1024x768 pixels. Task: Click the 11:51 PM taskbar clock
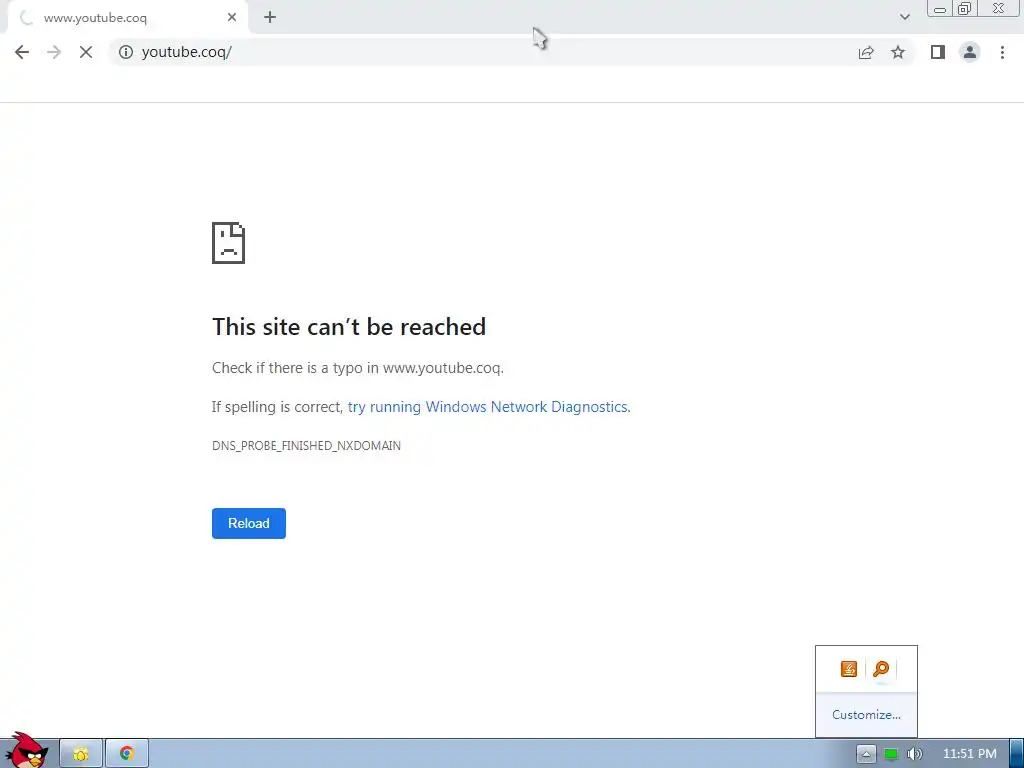970,754
